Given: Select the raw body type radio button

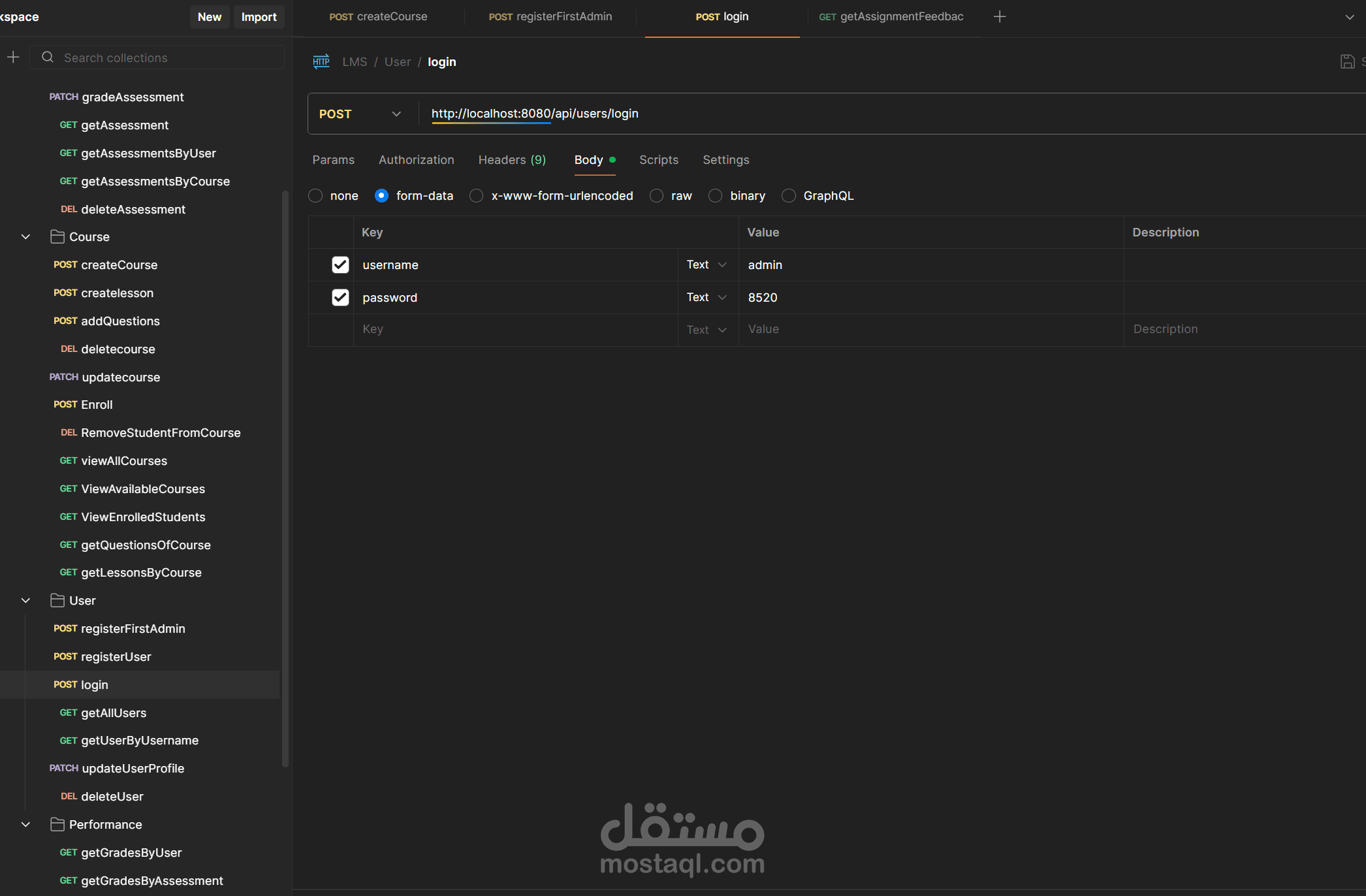Looking at the screenshot, I should (x=656, y=195).
